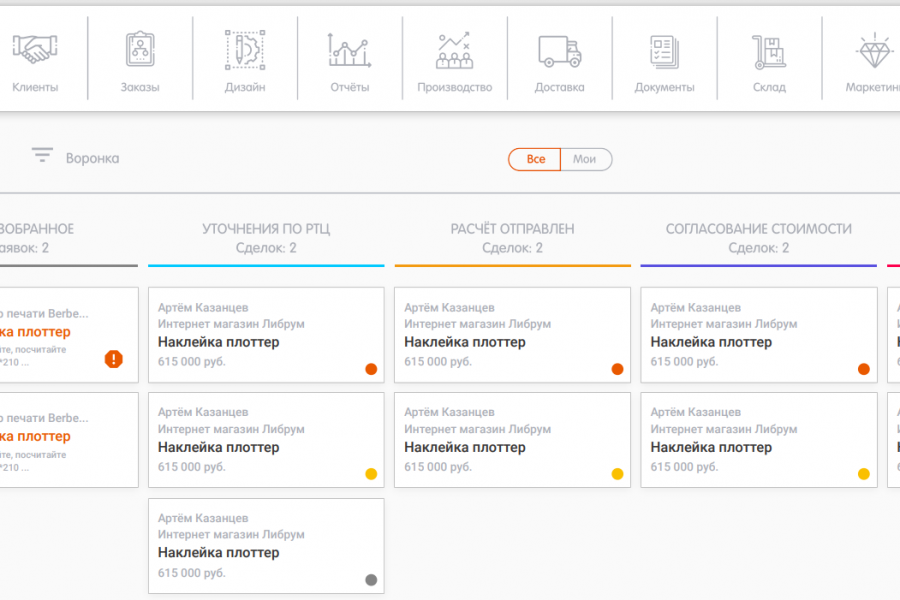Select the Уточнения по РТЦ column header
The image size is (900, 600).
[x=266, y=229]
